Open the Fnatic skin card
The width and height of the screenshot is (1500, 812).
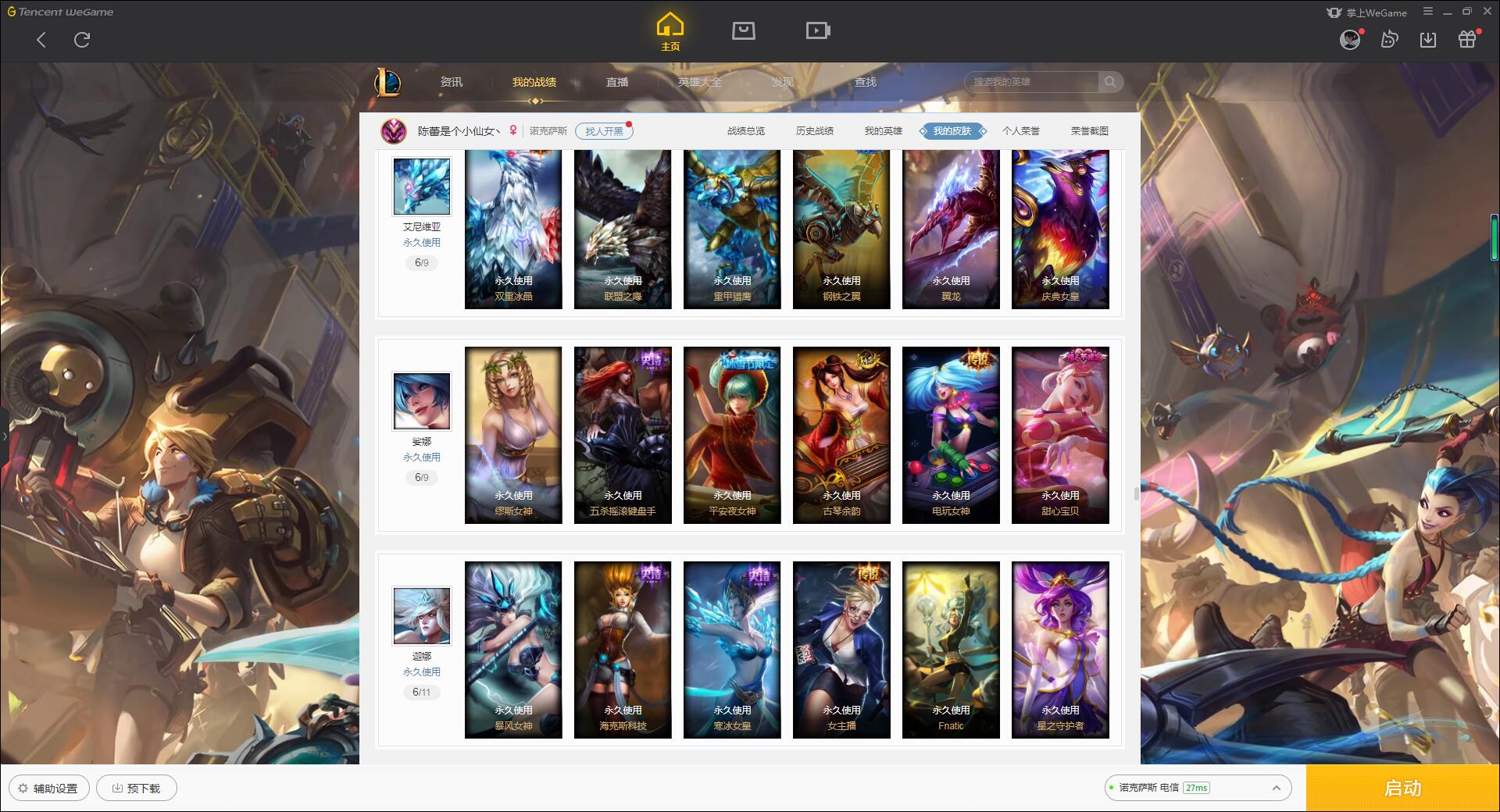point(951,650)
